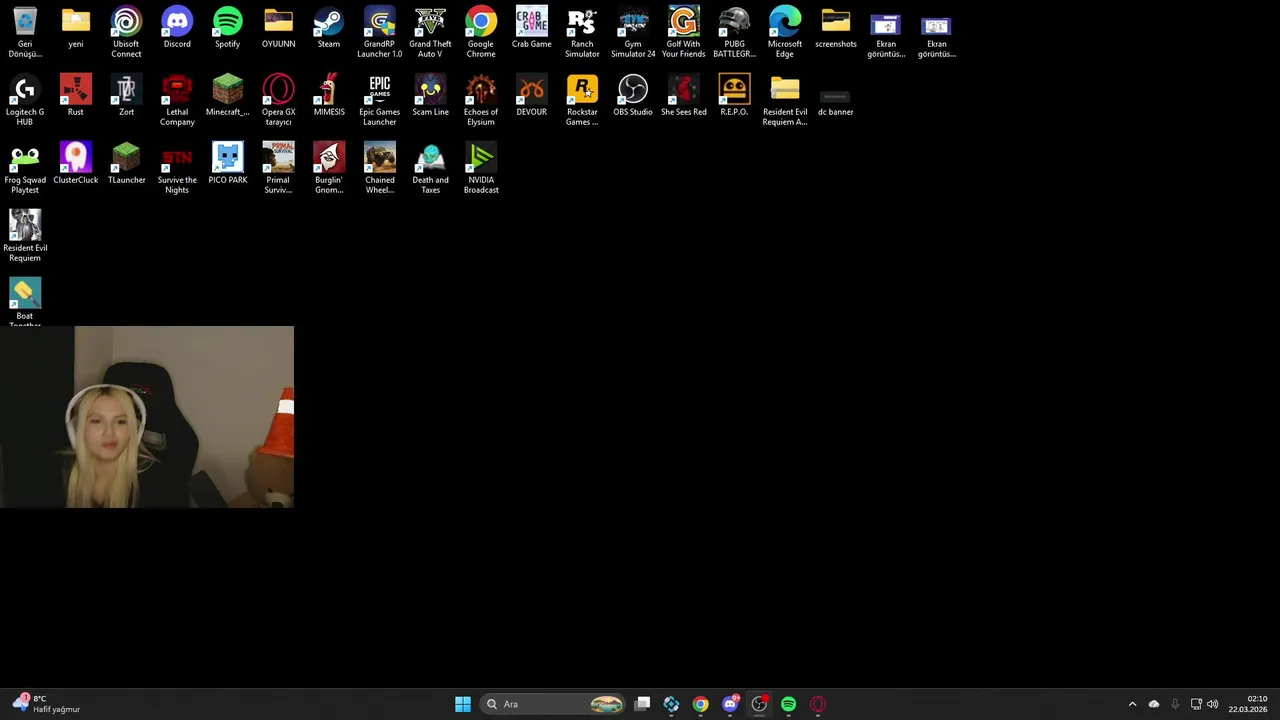
Task: Open Spotify desktop shortcut
Action: click(227, 29)
